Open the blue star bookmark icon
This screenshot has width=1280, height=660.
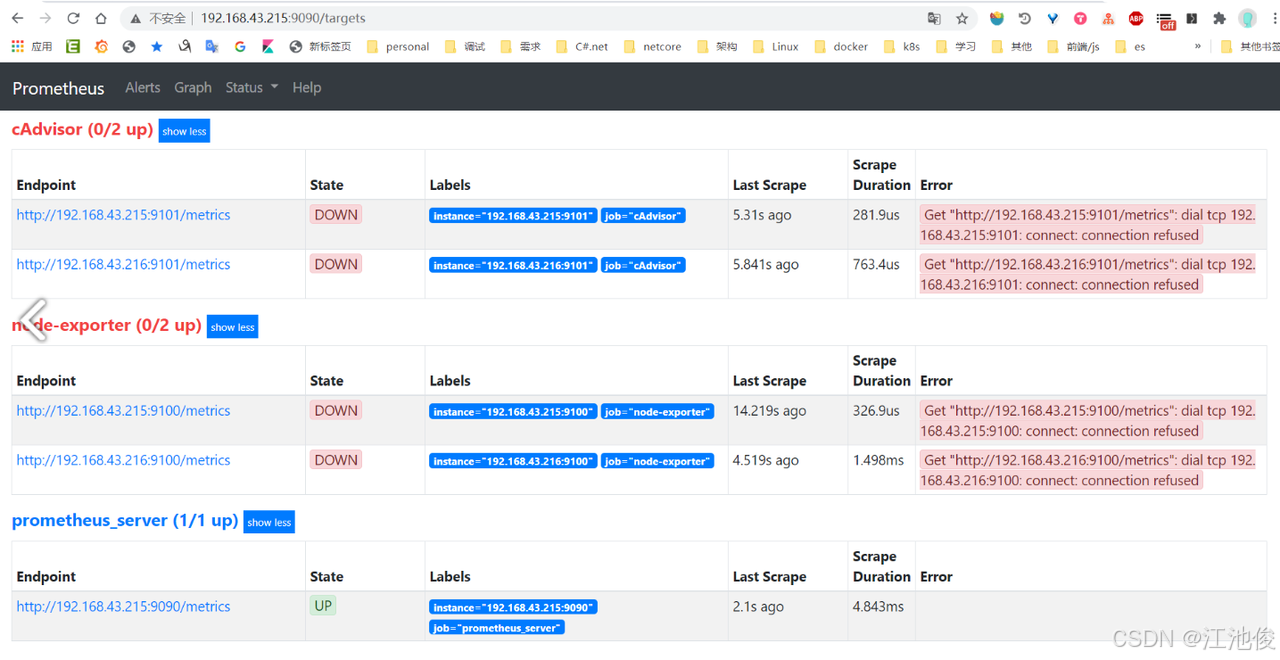[157, 46]
